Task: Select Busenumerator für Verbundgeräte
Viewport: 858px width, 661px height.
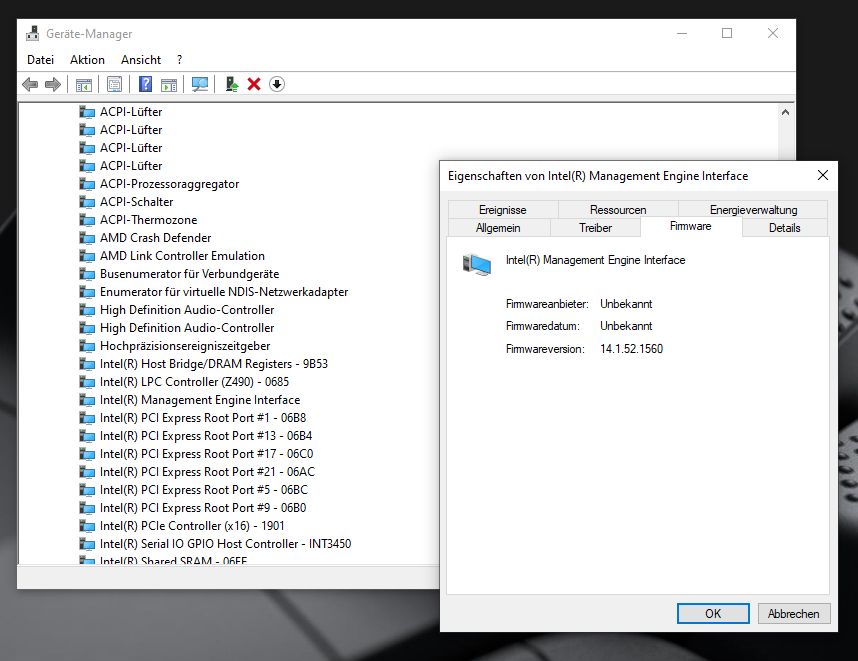Action: (189, 274)
